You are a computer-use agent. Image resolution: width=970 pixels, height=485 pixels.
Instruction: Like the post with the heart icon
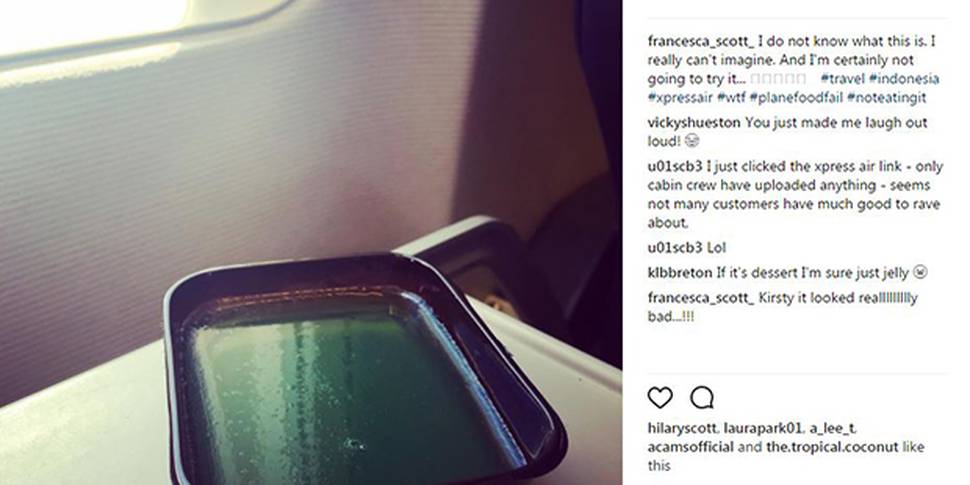click(659, 398)
